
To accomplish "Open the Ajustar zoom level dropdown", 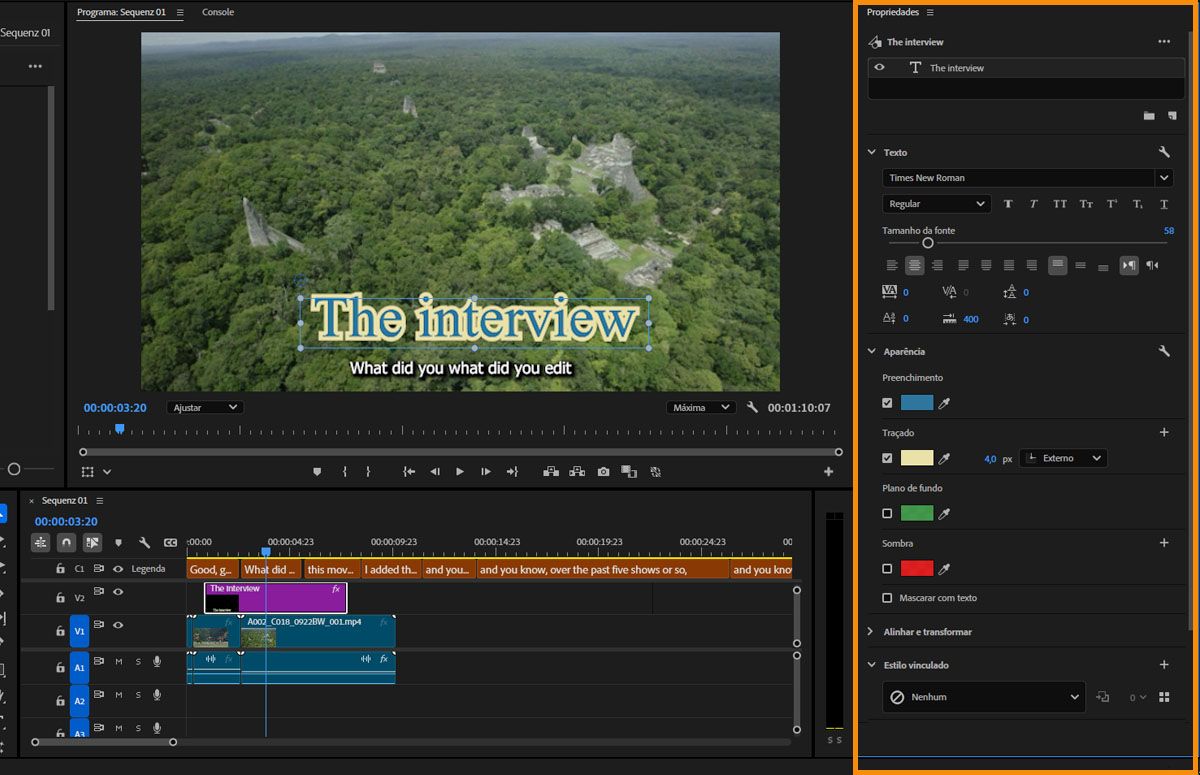I will 205,408.
